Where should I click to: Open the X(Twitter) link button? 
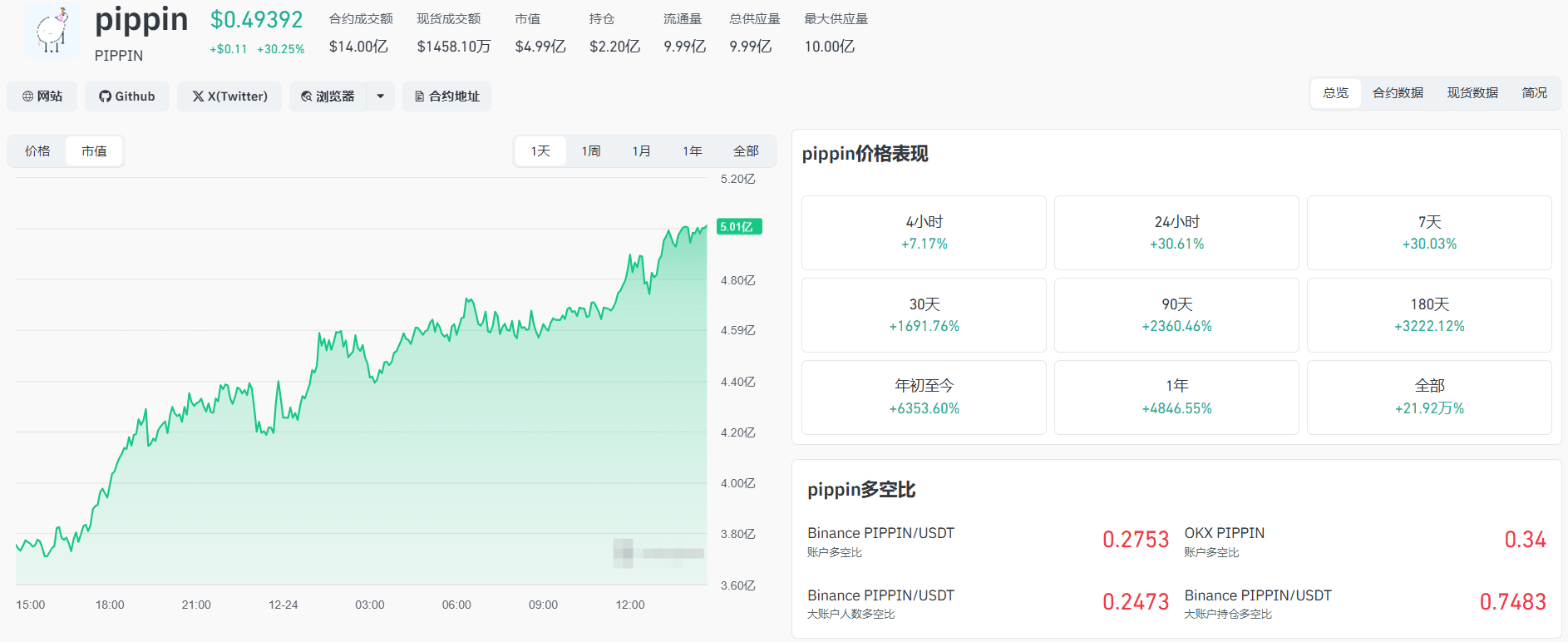(229, 96)
